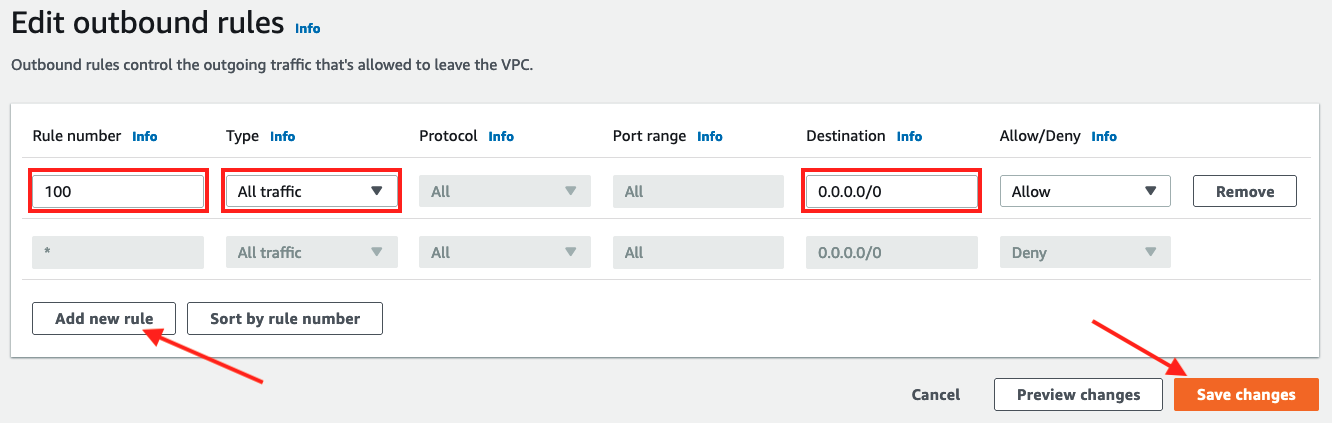
Task: Open Info link beside Rule number header
Action: (145, 136)
